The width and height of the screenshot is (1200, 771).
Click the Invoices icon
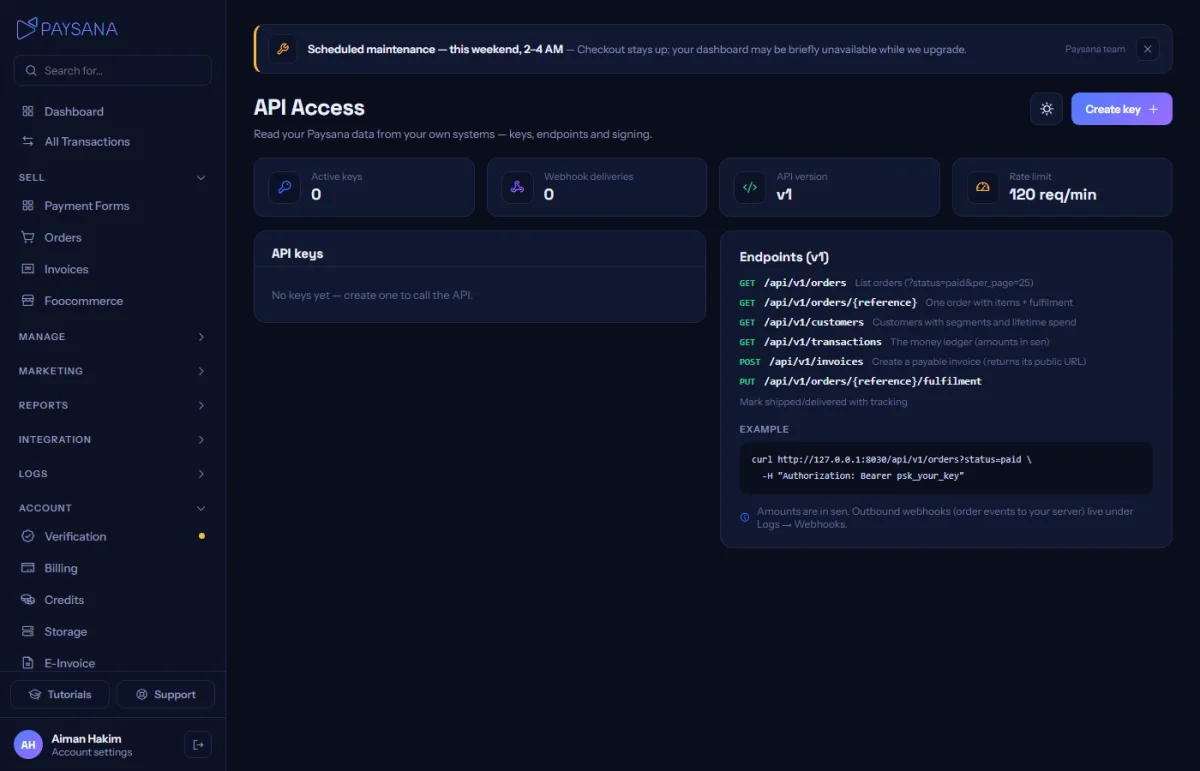tap(27, 269)
